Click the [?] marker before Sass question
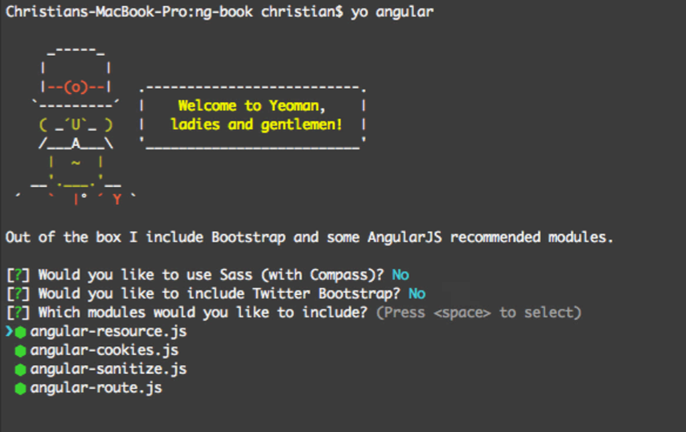The width and height of the screenshot is (686, 432). tap(18, 275)
